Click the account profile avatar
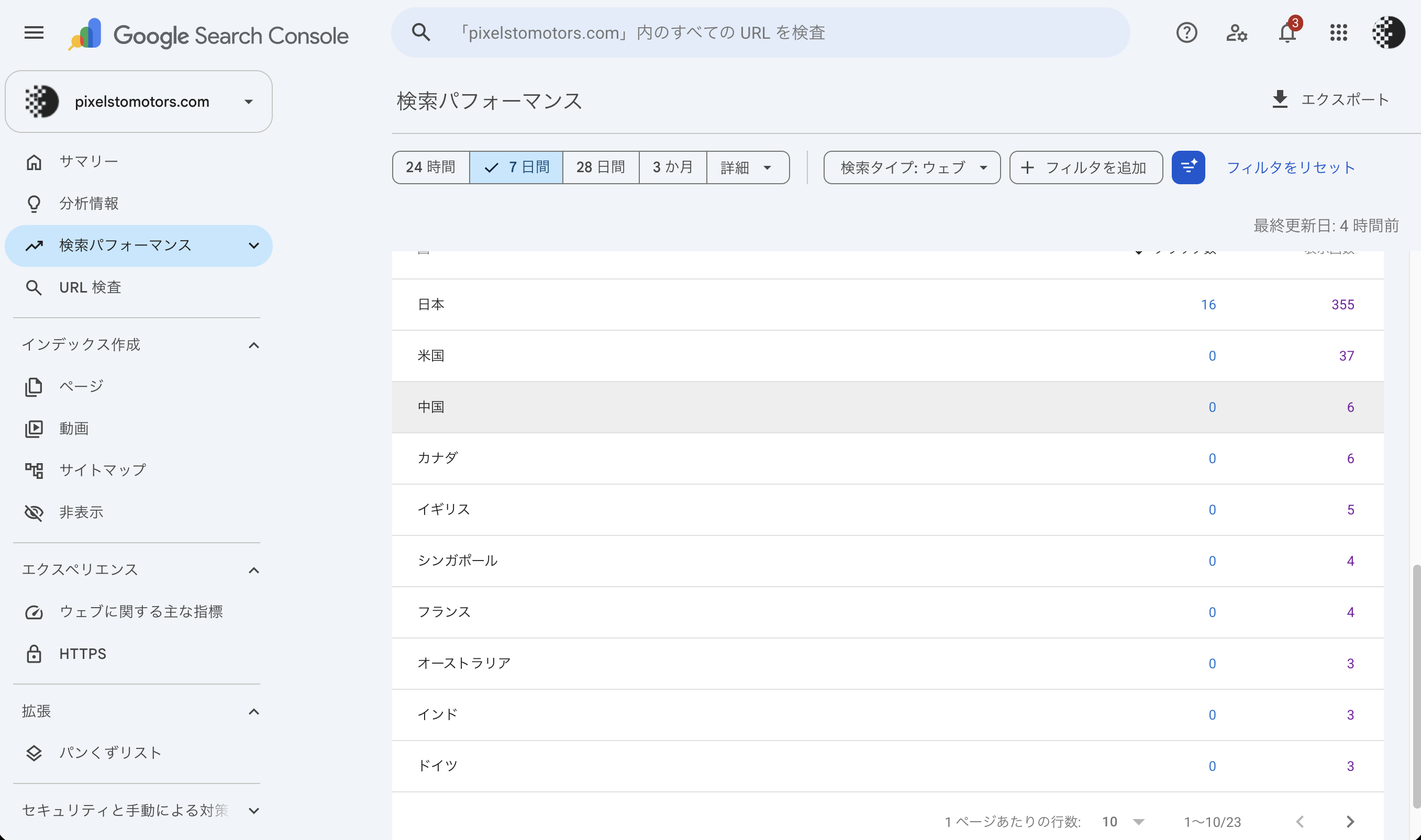 (x=1389, y=33)
